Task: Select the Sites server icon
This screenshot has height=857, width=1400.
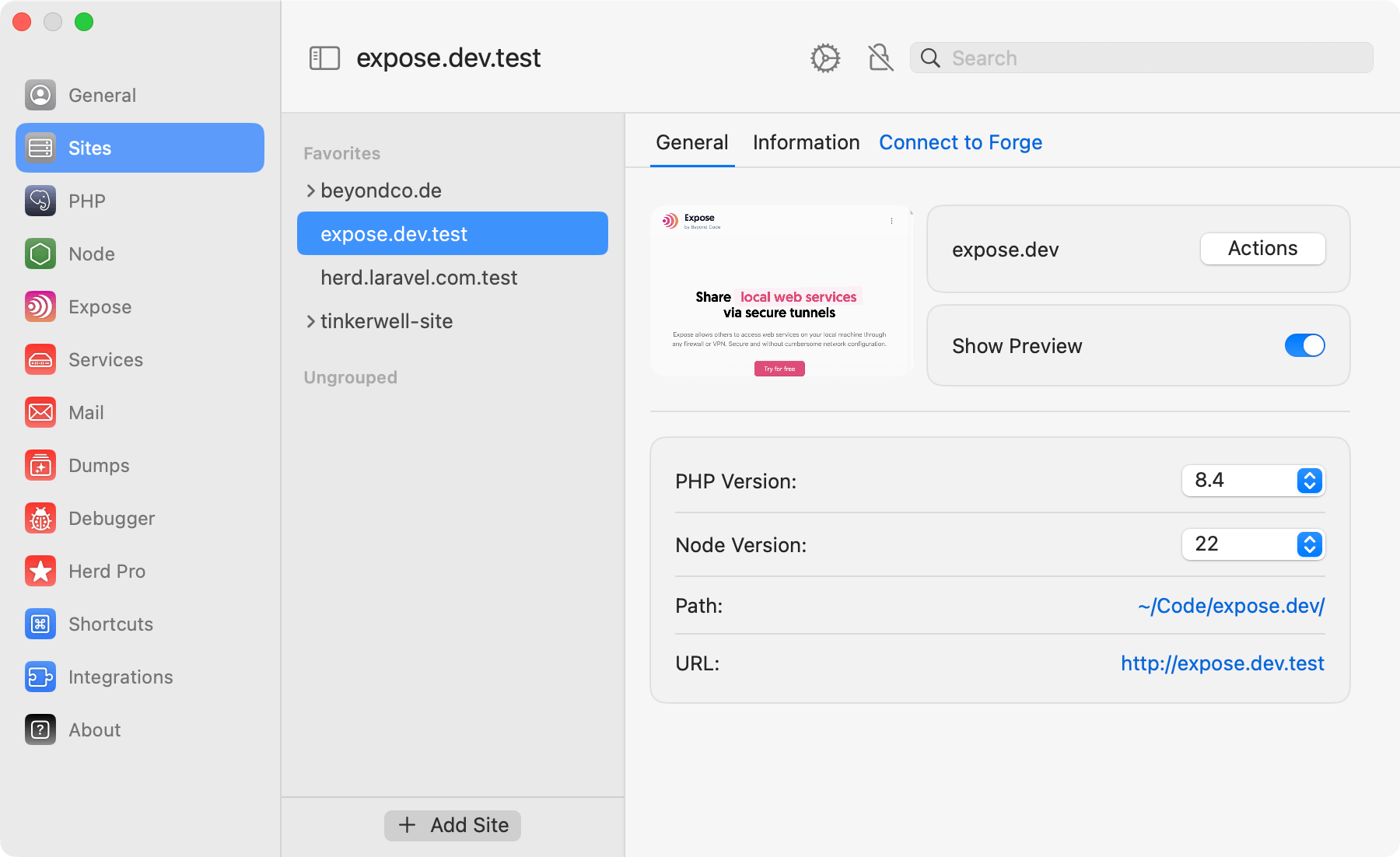Action: [x=40, y=148]
